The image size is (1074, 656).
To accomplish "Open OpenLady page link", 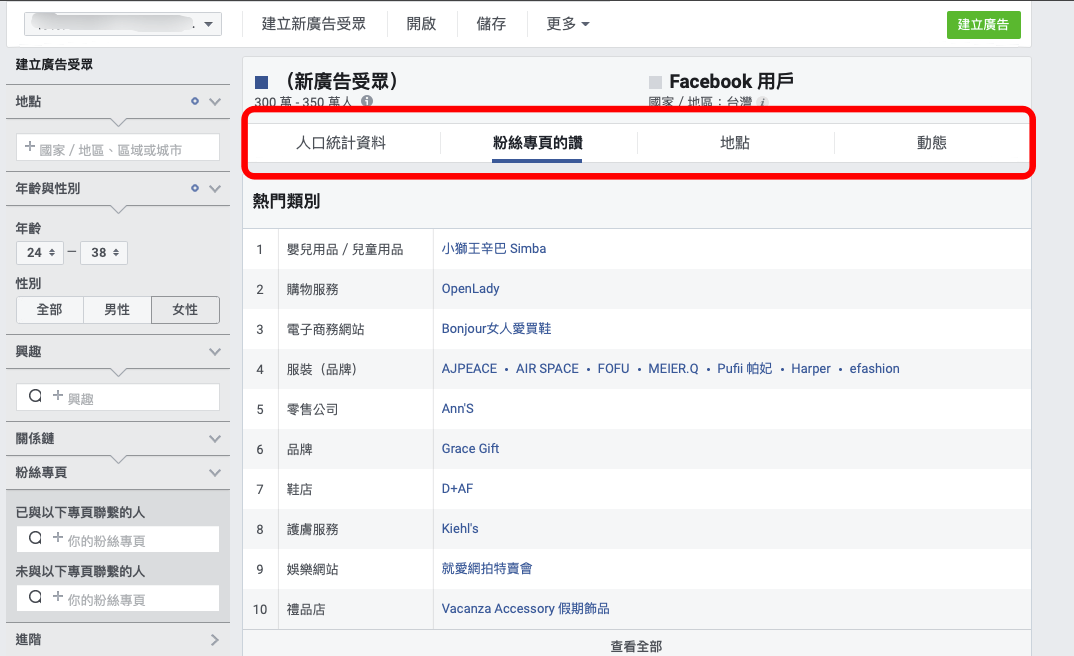I will 471,288.
